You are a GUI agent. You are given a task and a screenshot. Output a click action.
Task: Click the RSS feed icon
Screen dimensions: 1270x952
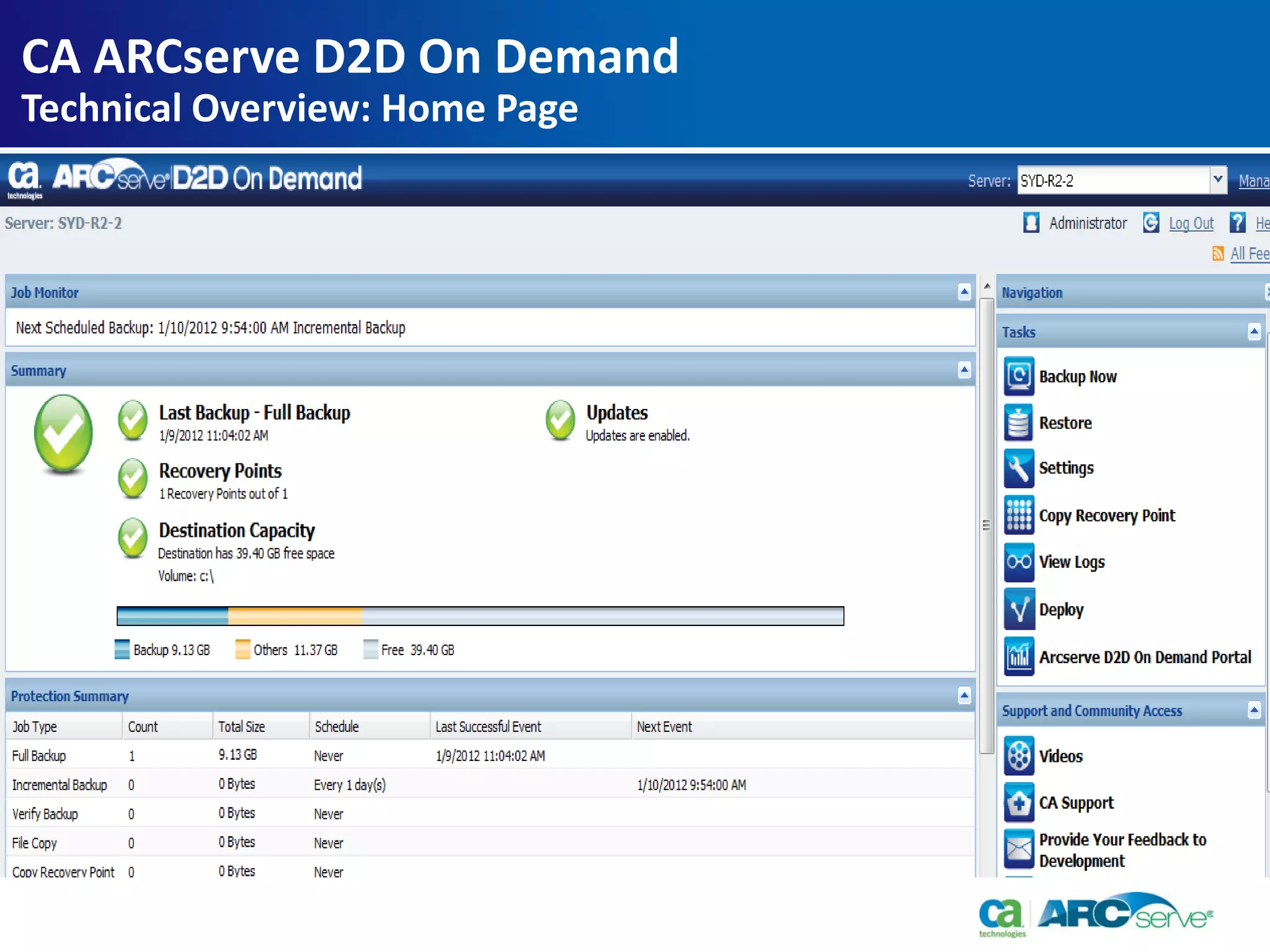click(1218, 253)
